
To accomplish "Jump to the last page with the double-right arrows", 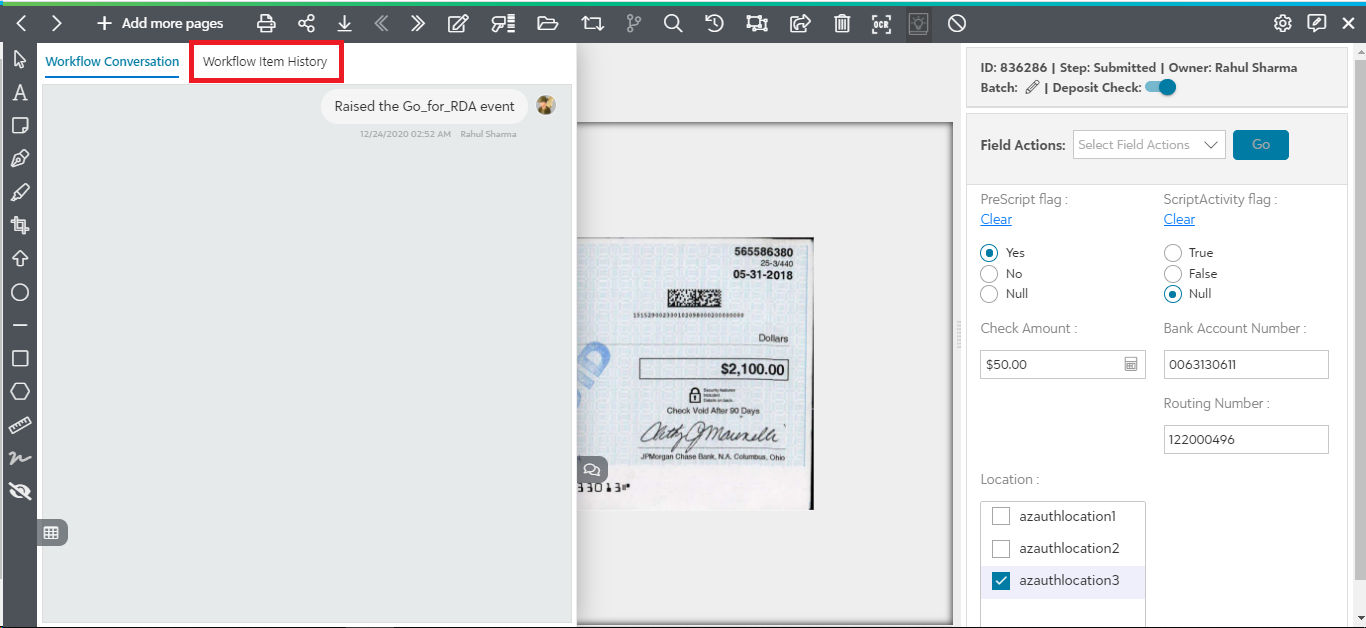I will pyautogui.click(x=418, y=23).
